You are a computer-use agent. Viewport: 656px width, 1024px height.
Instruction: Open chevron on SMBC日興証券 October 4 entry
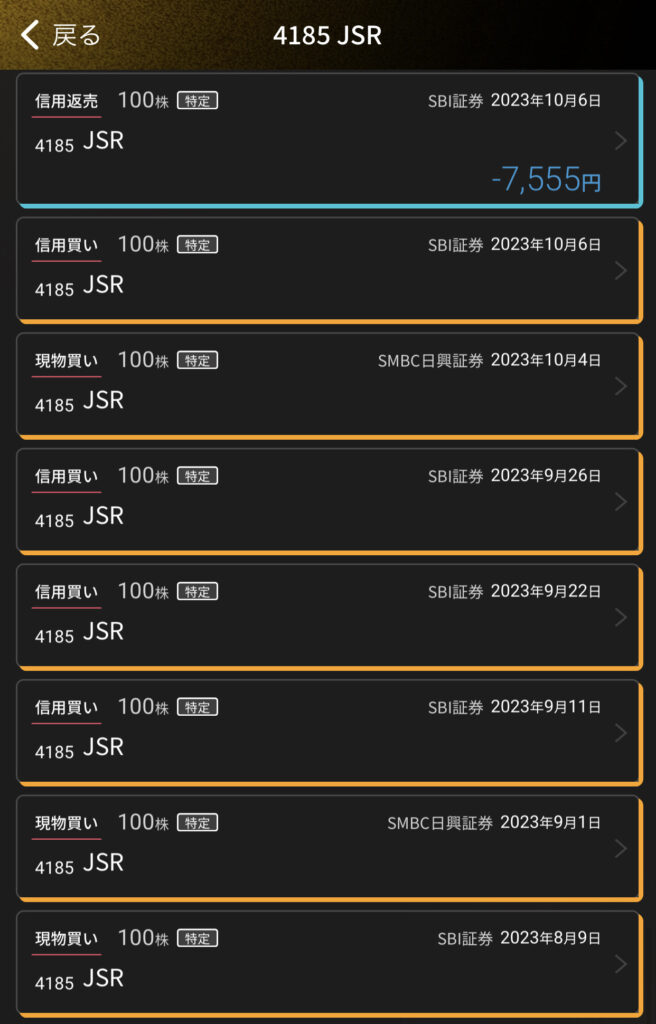coord(620,386)
